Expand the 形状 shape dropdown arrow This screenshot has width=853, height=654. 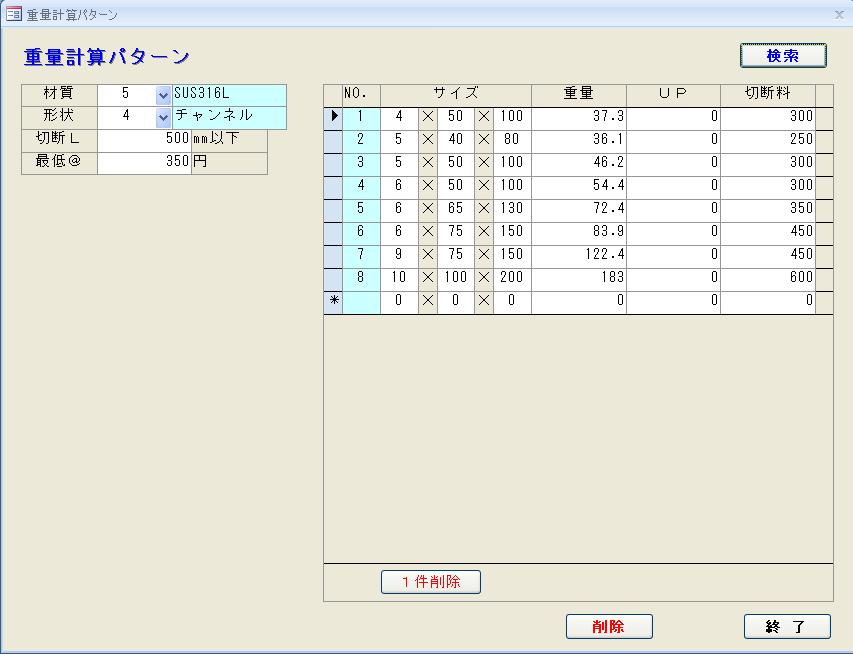coord(164,117)
